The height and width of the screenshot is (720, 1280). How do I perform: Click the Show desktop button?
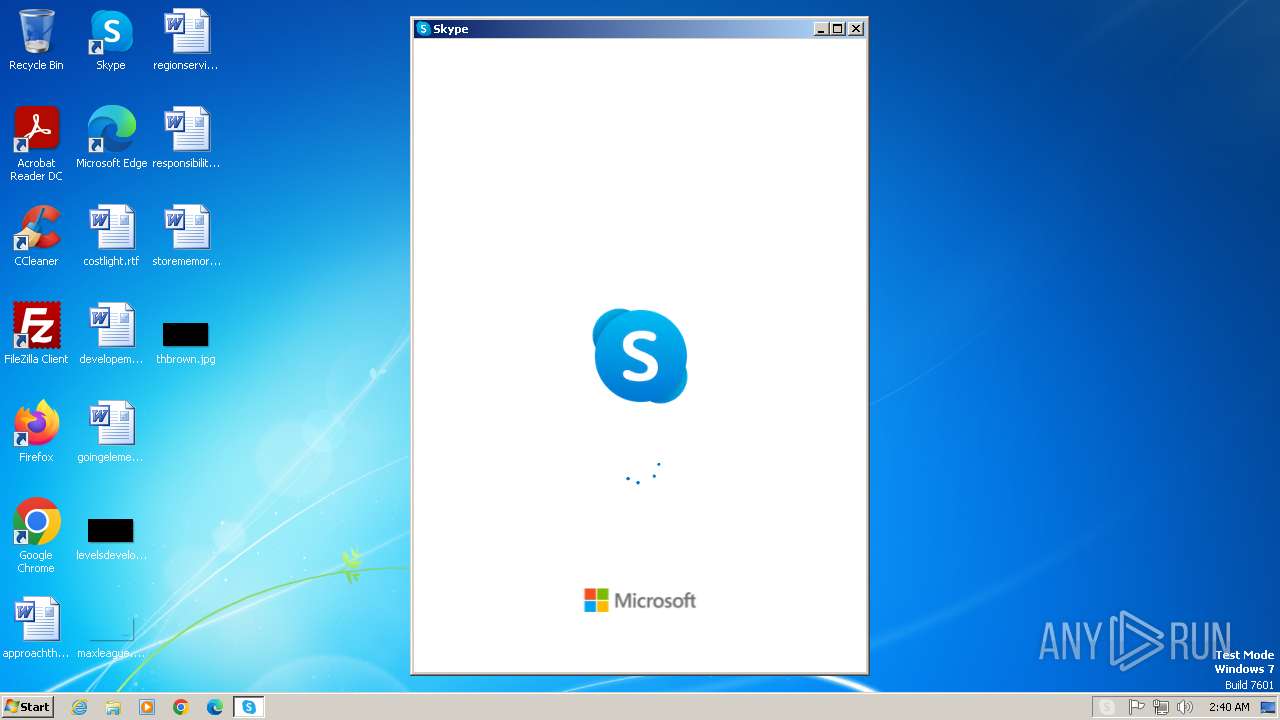tap(1269, 707)
